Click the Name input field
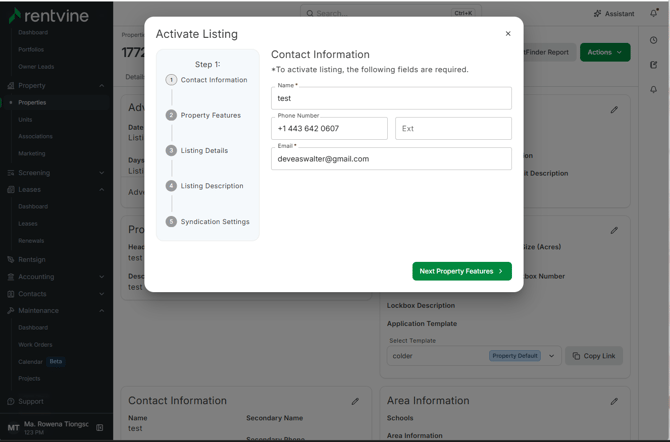 [x=391, y=98]
